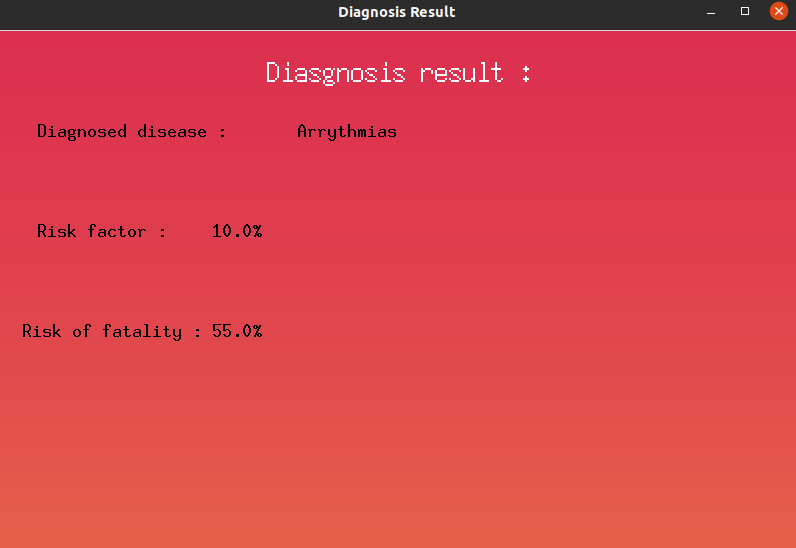Select the 'Risk factor :' label
796x548 pixels.
(x=102, y=231)
